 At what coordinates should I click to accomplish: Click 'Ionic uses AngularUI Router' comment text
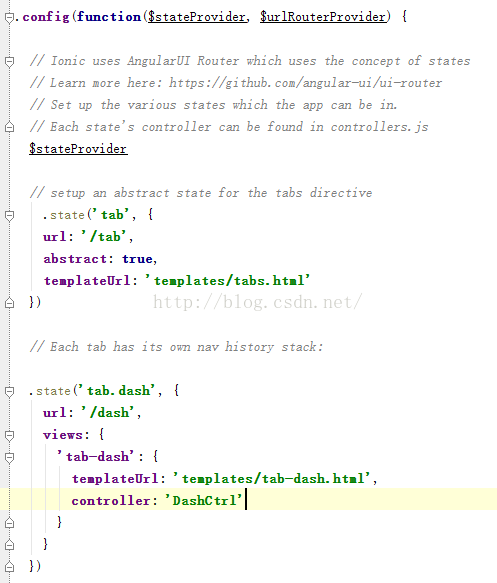pyautogui.click(x=250, y=61)
